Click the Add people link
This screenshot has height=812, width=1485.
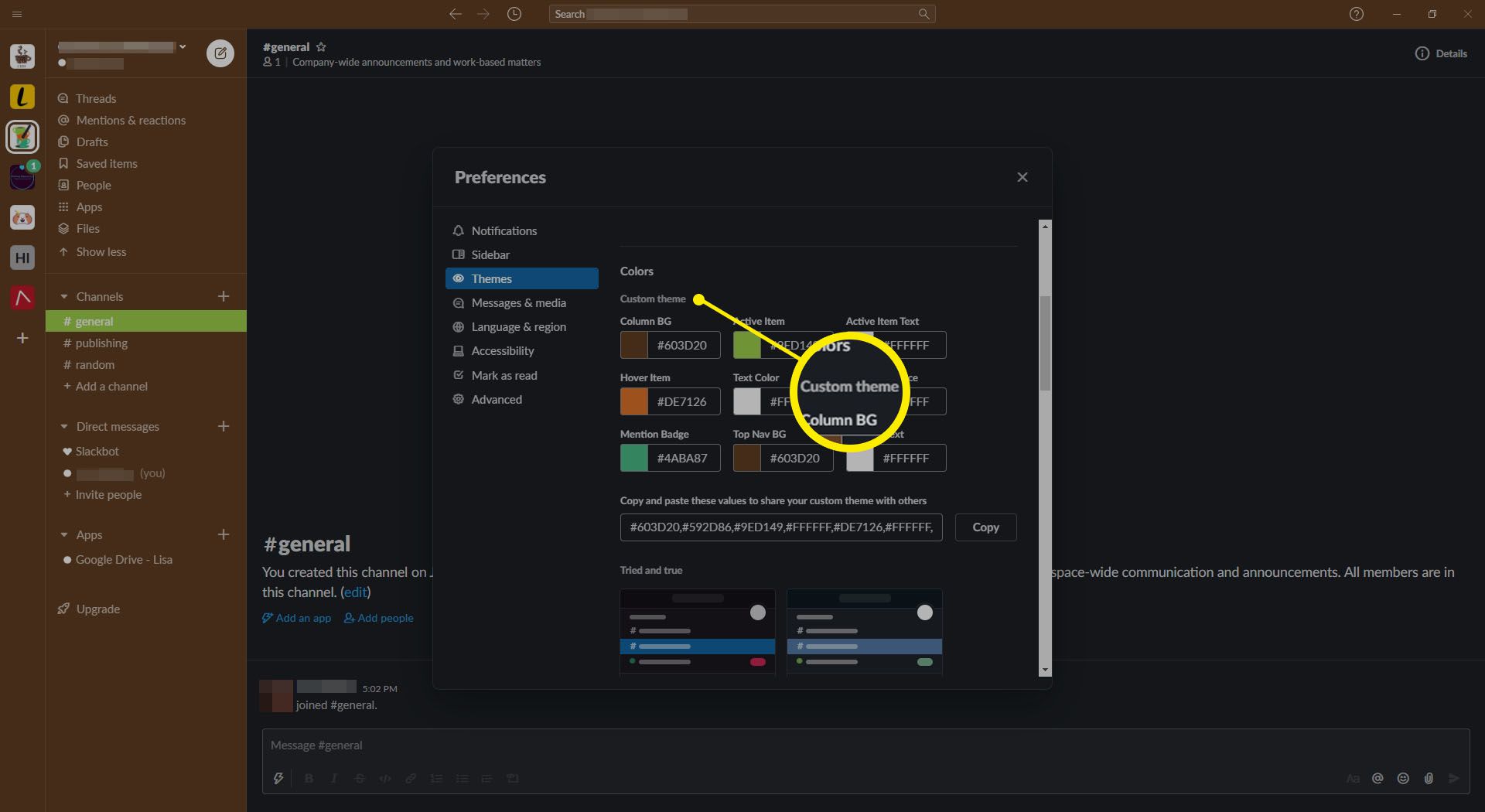pos(379,618)
